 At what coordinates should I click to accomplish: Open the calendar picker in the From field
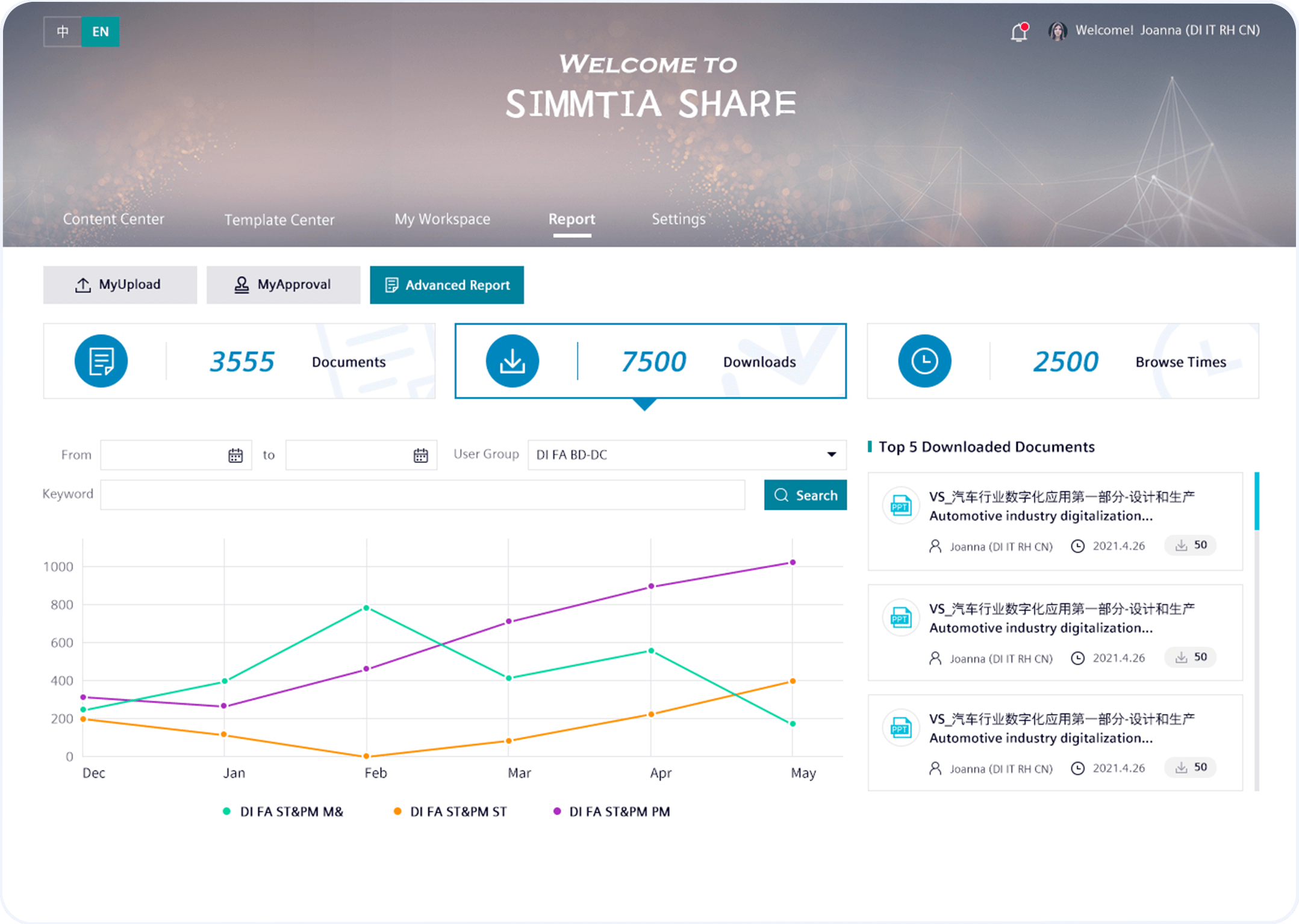(235, 455)
